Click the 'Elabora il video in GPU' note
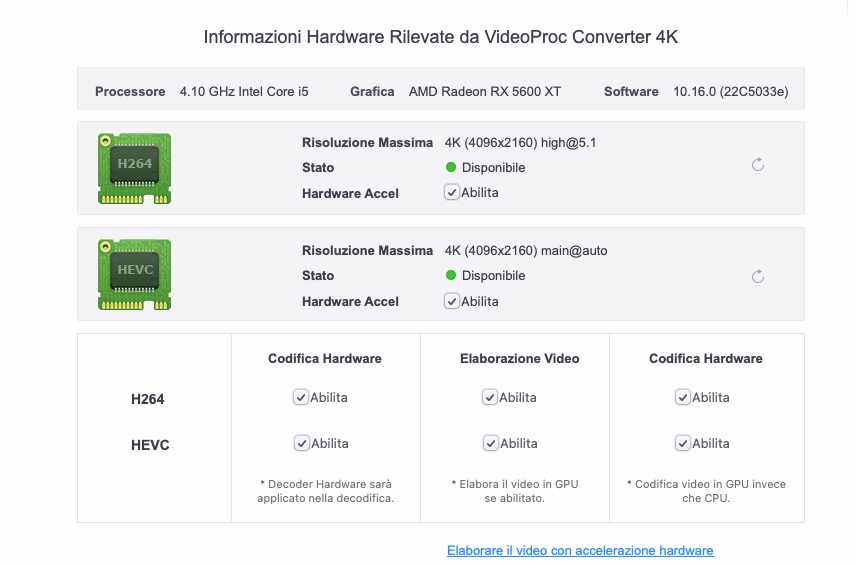 click(515, 491)
